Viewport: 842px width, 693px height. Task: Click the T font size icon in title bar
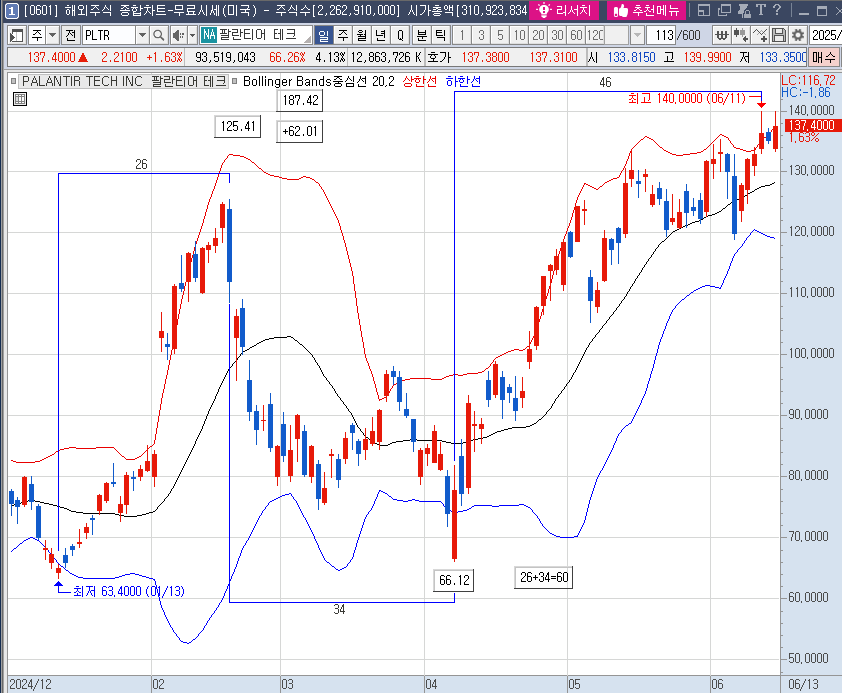point(761,10)
